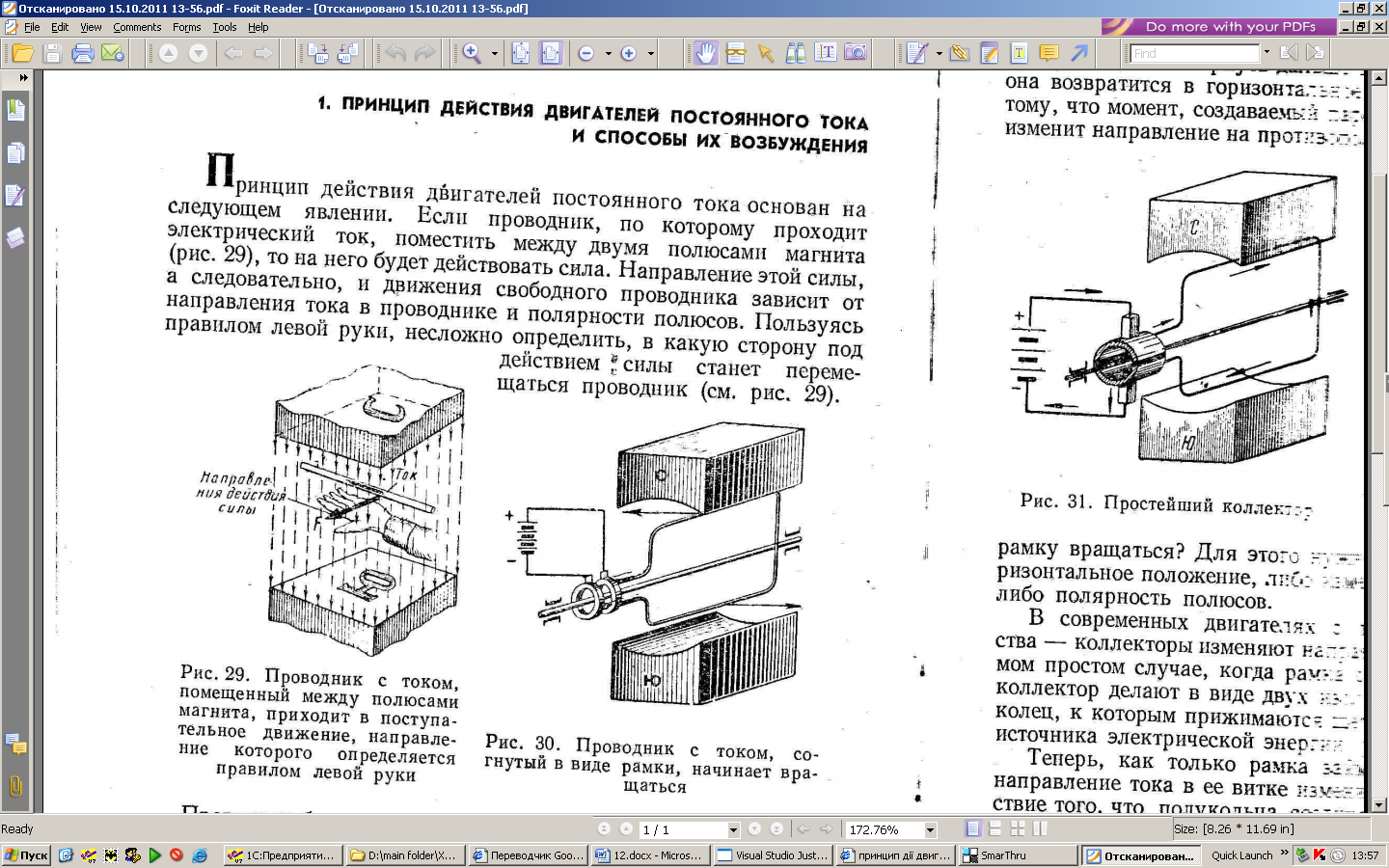The height and width of the screenshot is (868, 1389).
Task: Switch to the 12.docx Microsoft Word taskbar button
Action: (x=650, y=855)
